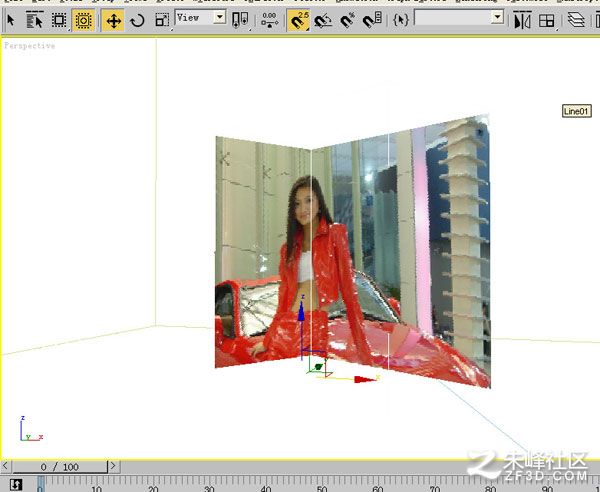
Task: Open the Layer Manager stacked-sheets icon
Action: [x=576, y=20]
